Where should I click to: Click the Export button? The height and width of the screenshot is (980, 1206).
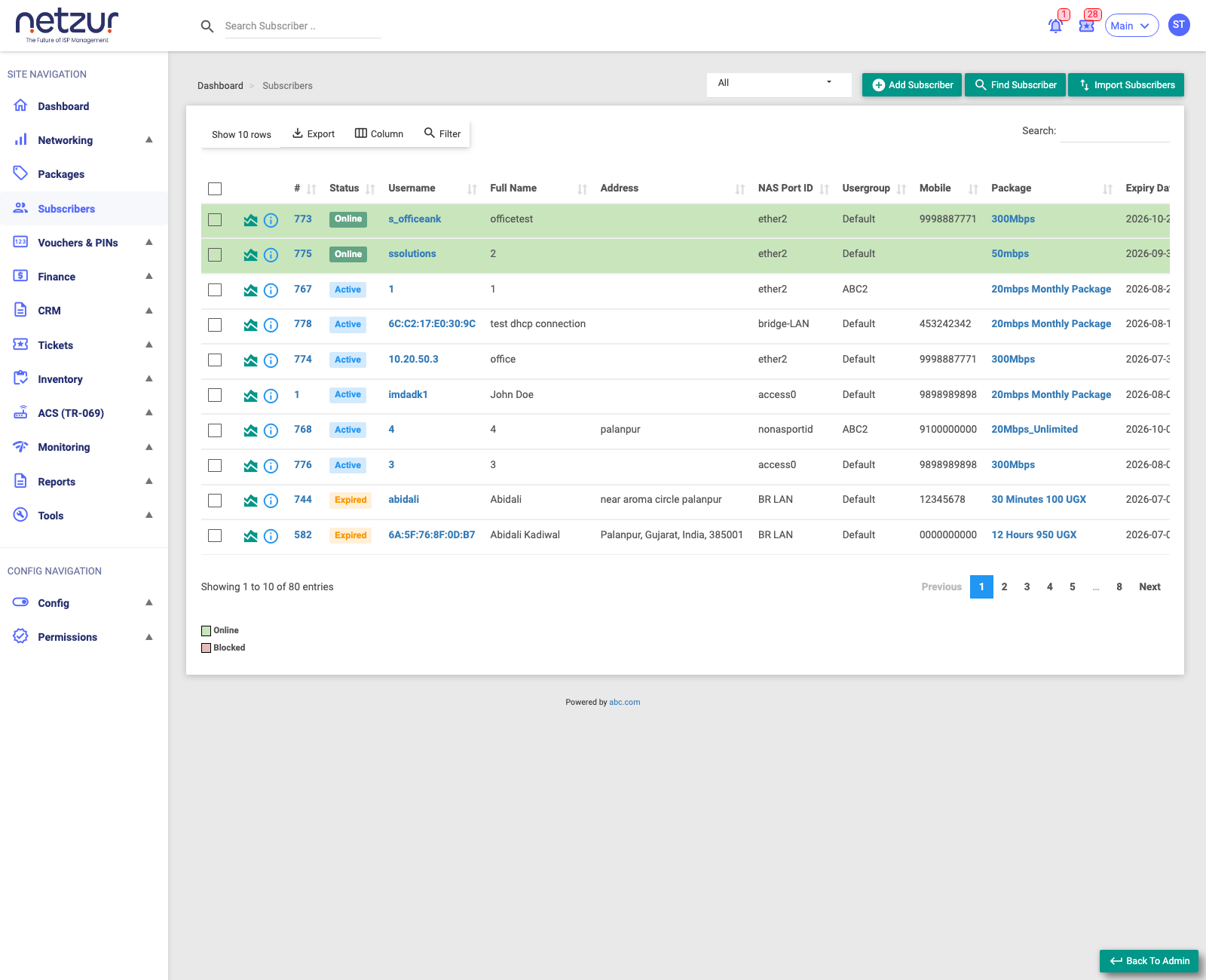tap(314, 134)
